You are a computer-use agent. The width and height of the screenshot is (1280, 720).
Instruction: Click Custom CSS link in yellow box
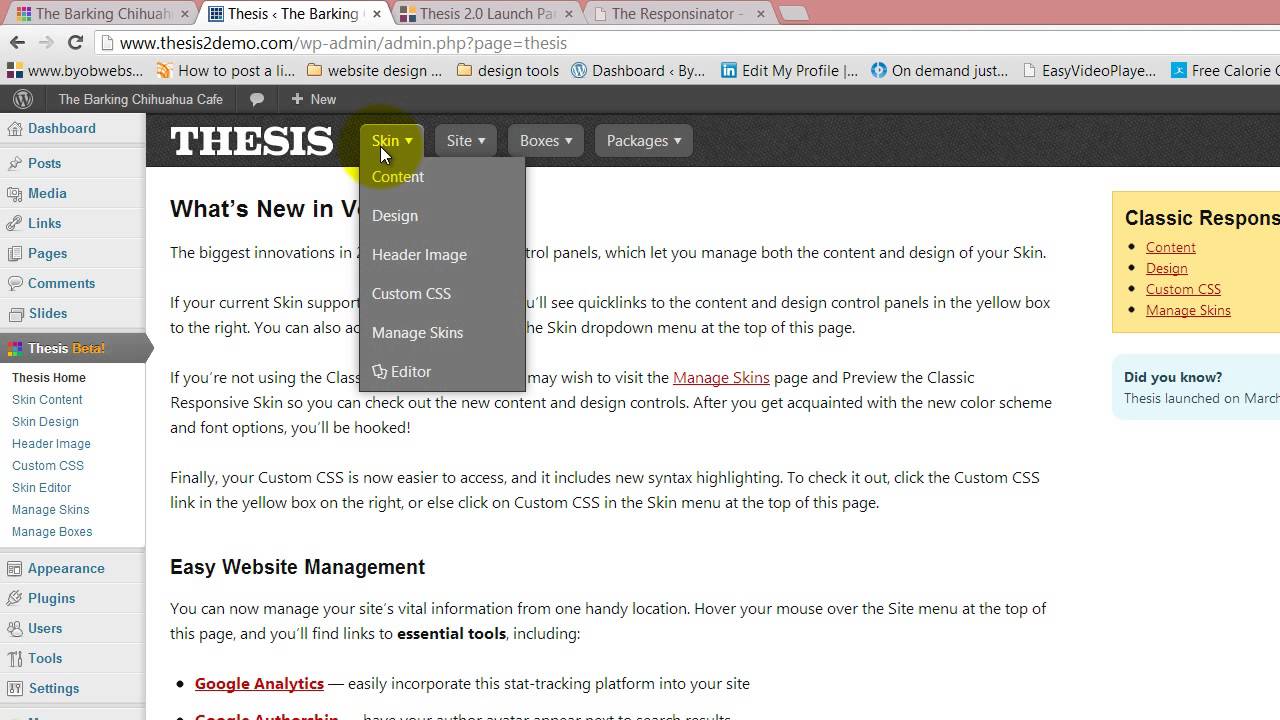pyautogui.click(x=1183, y=289)
